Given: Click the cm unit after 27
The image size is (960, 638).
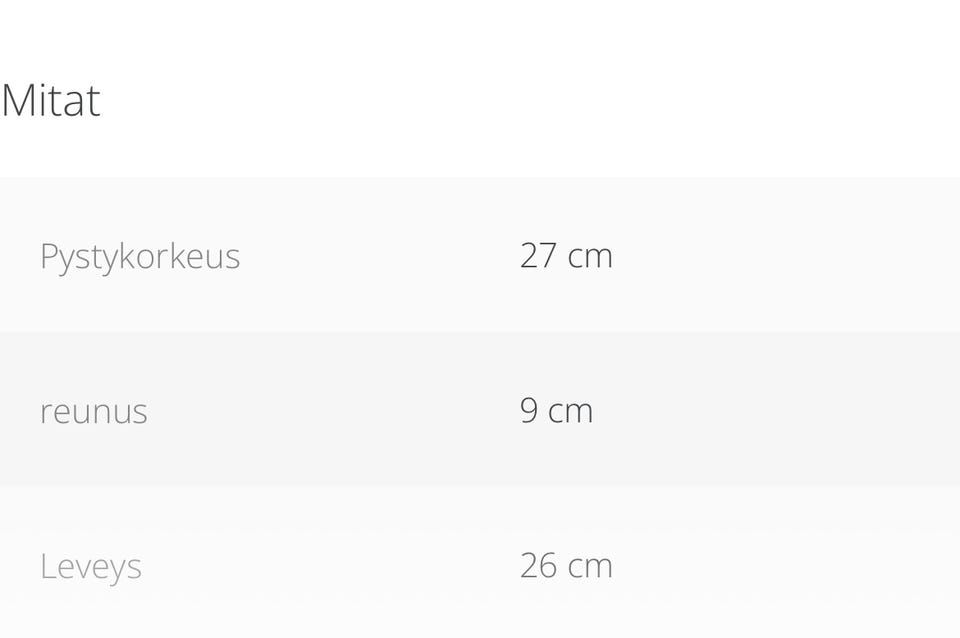Looking at the screenshot, I should pyautogui.click(x=590, y=257).
